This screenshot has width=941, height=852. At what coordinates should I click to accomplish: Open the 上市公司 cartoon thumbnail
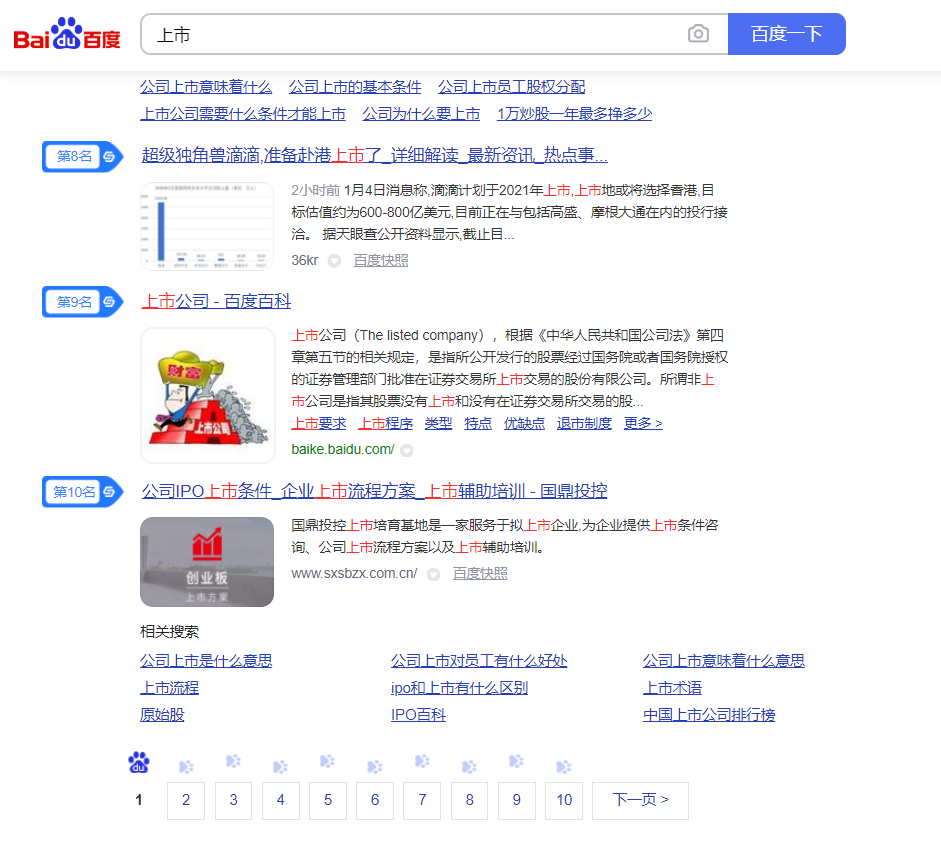coord(207,395)
